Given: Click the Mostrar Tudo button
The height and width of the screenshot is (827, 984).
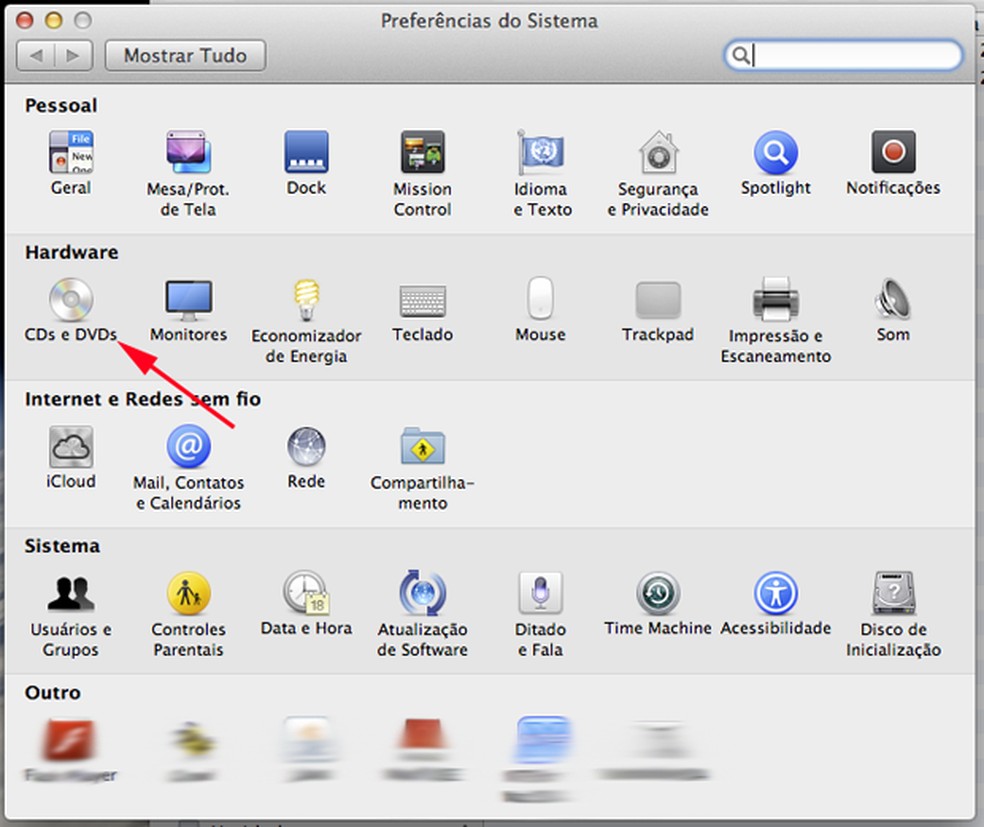Looking at the screenshot, I should coord(185,56).
